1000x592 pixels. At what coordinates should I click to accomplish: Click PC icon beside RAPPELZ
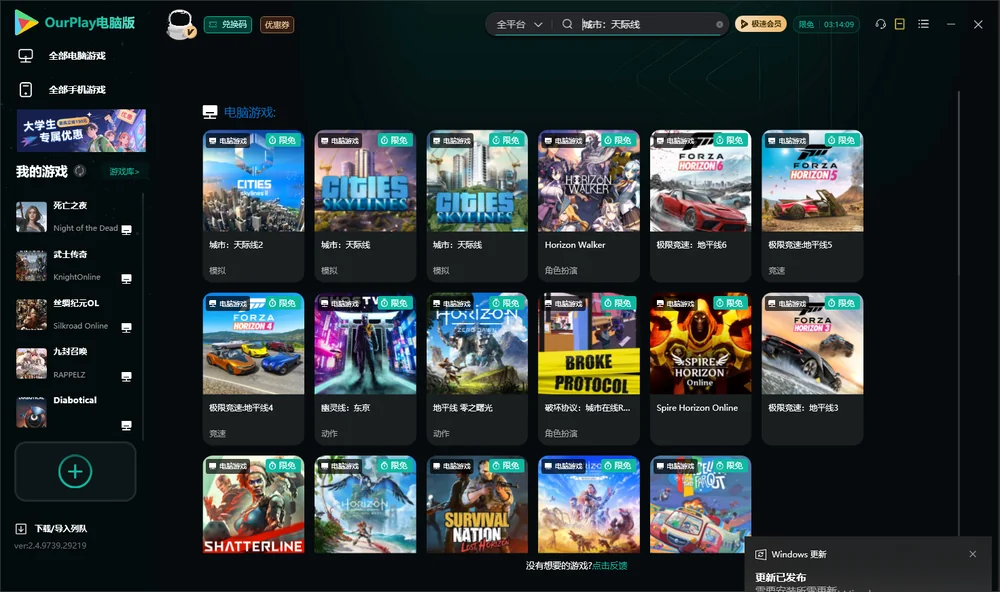pyautogui.click(x=126, y=376)
